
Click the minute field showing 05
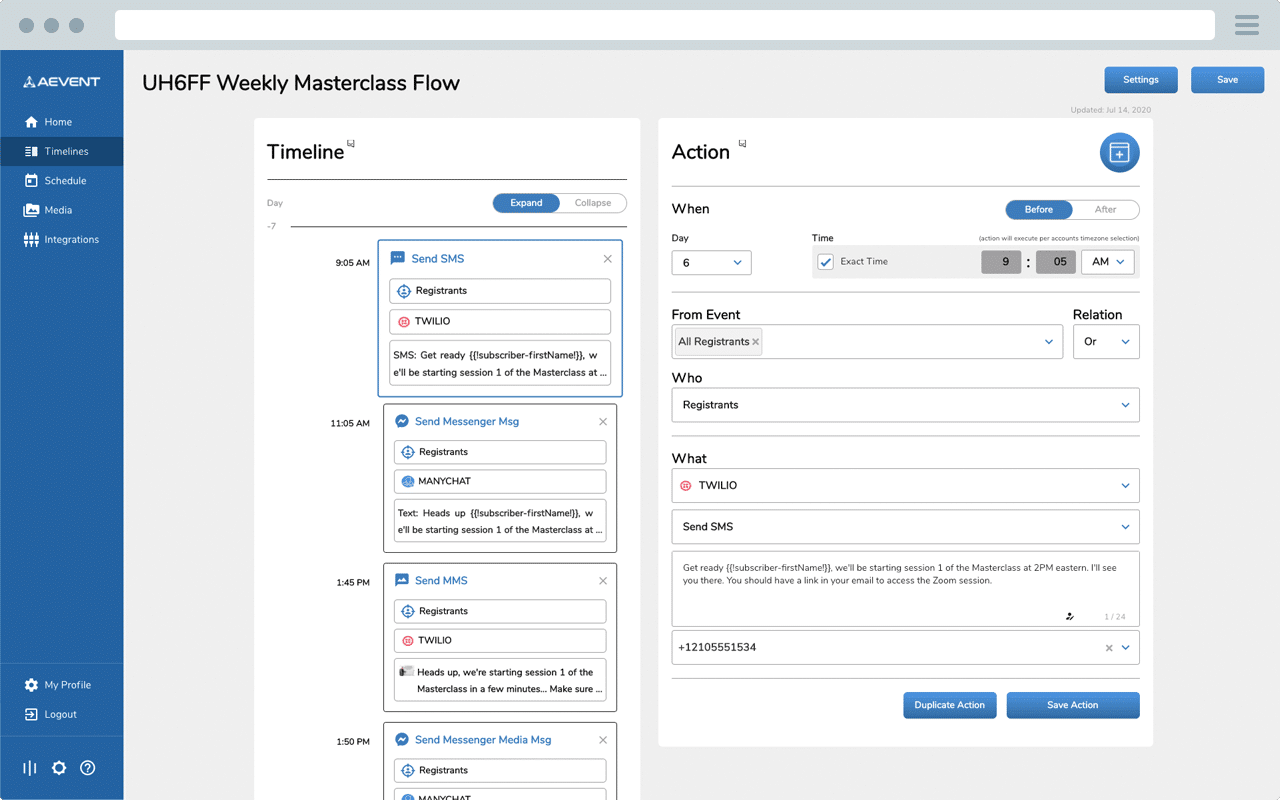[1056, 262]
